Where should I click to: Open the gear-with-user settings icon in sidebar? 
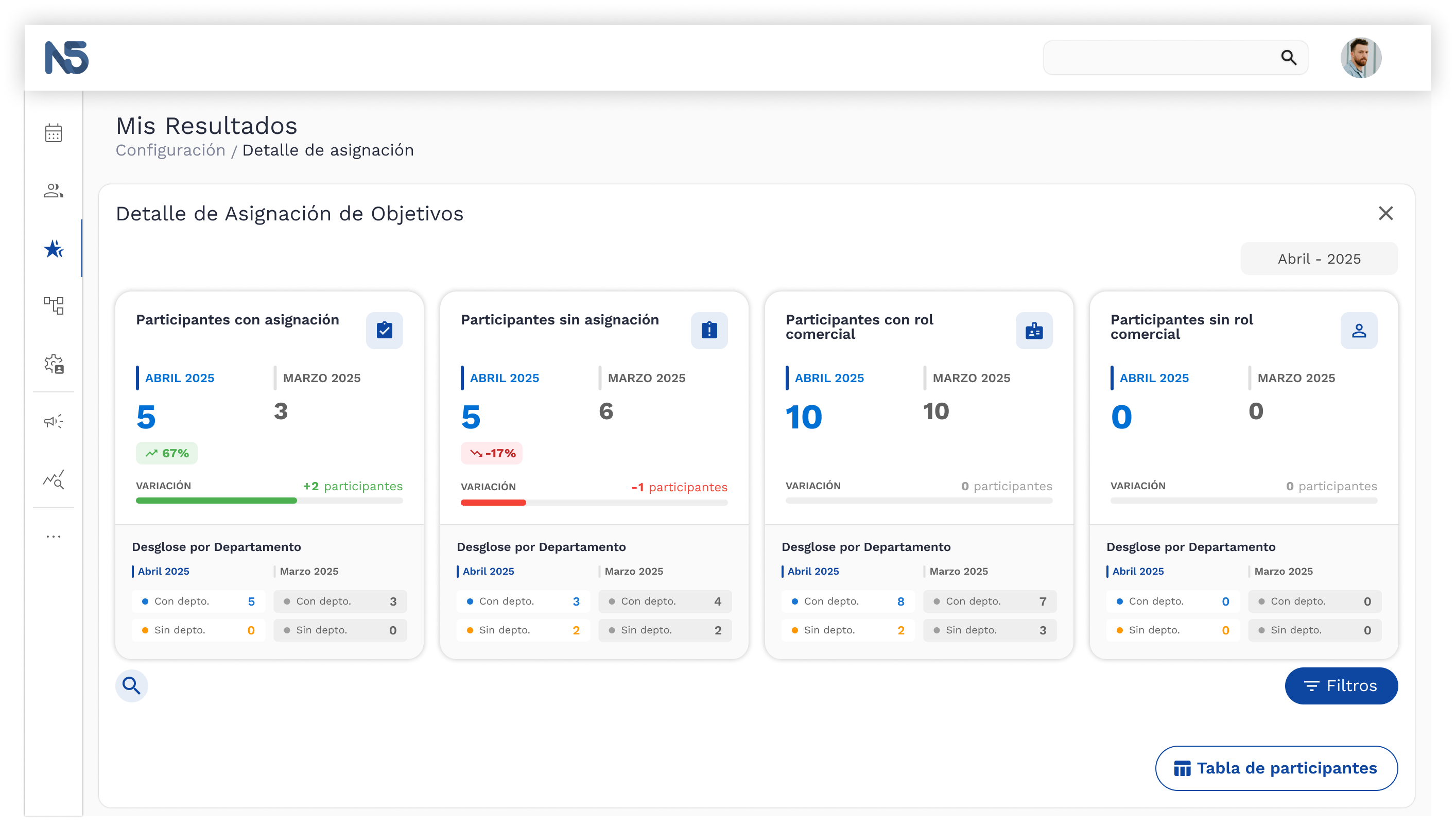point(54,364)
